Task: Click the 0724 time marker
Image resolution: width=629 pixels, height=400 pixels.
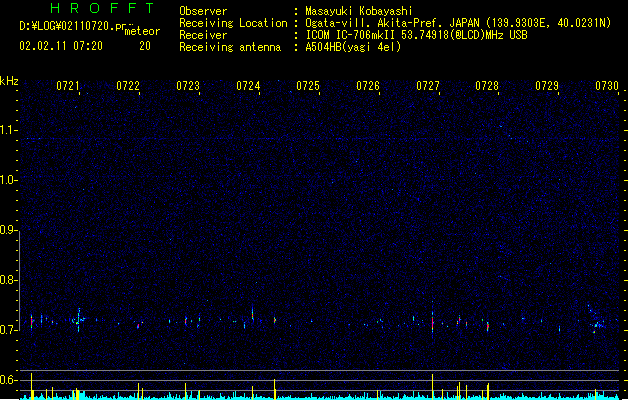Action: (x=248, y=86)
